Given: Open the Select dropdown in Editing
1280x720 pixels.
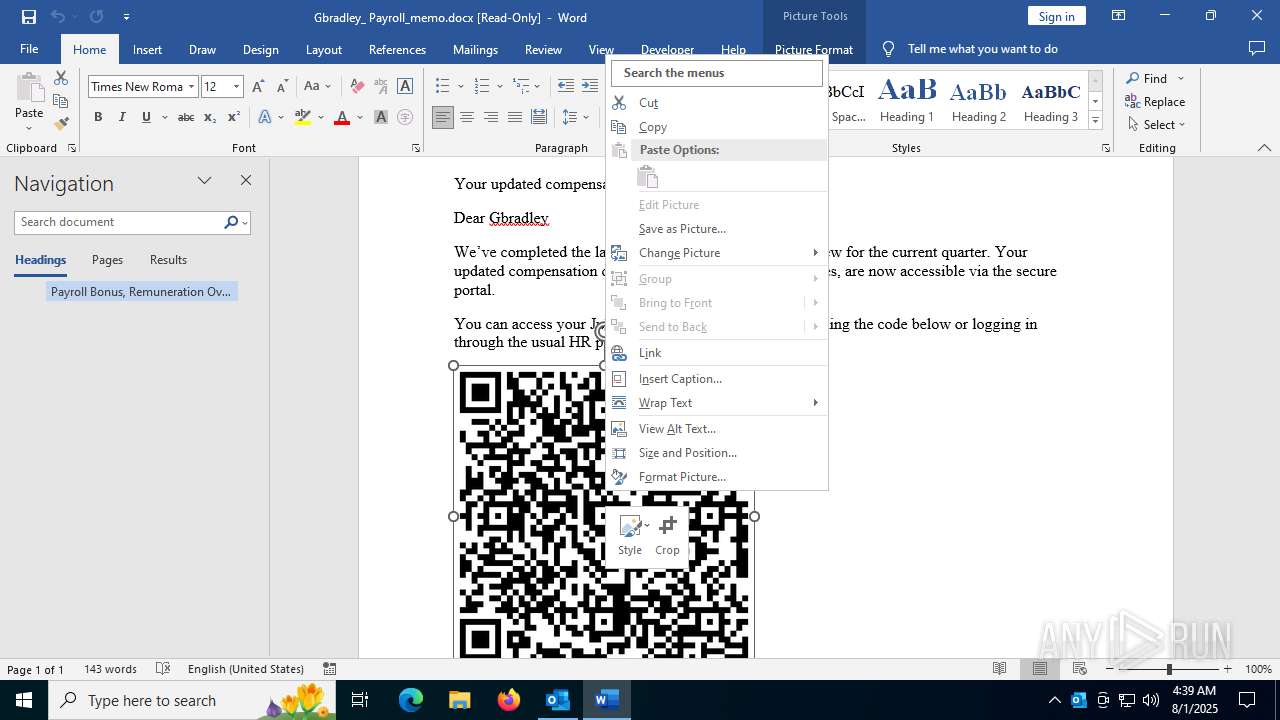Looking at the screenshot, I should 1155,124.
